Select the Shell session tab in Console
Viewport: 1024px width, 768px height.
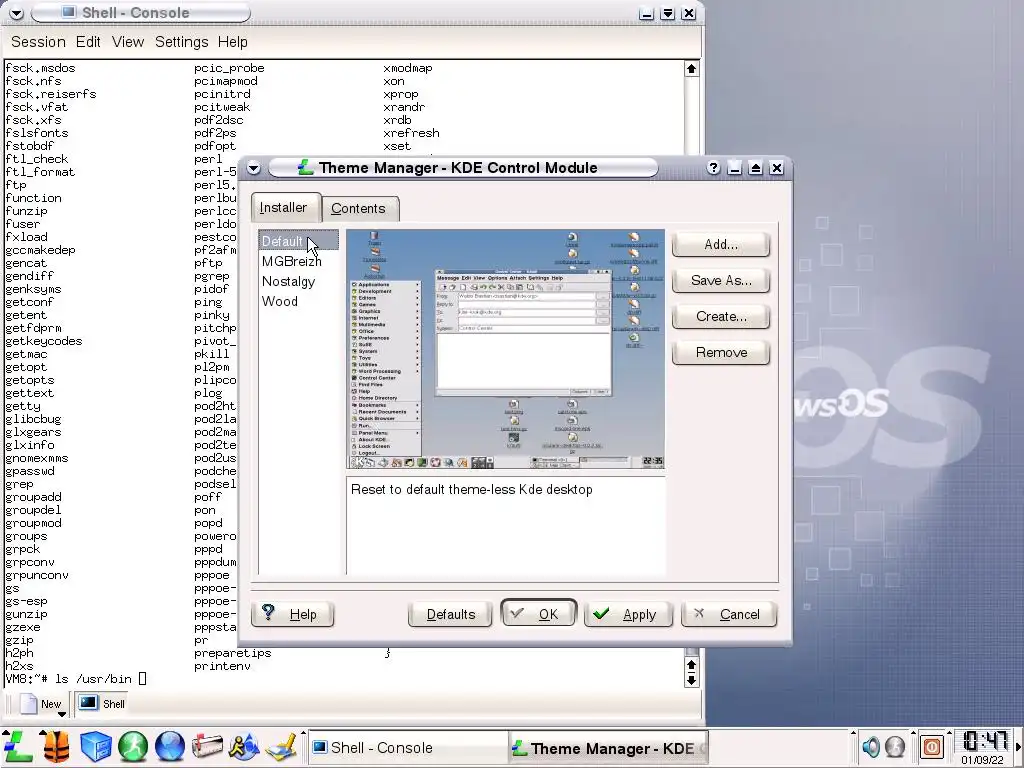[103, 703]
